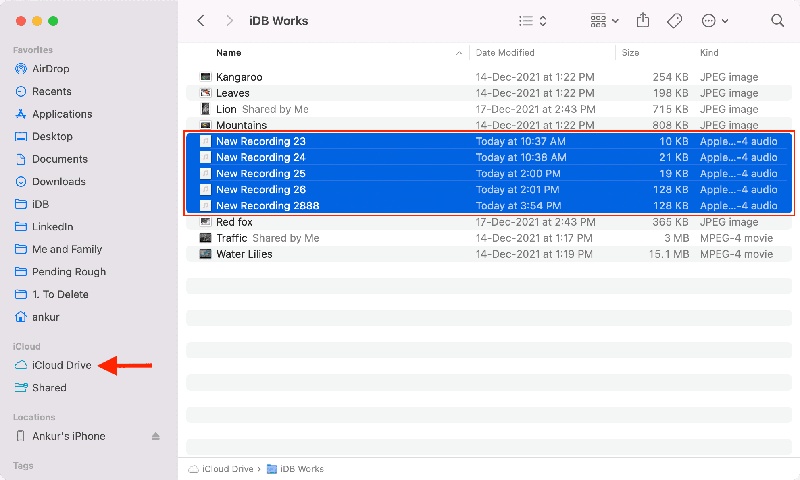Select the Water Lilies movie
This screenshot has width=800, height=480.
tap(489, 254)
